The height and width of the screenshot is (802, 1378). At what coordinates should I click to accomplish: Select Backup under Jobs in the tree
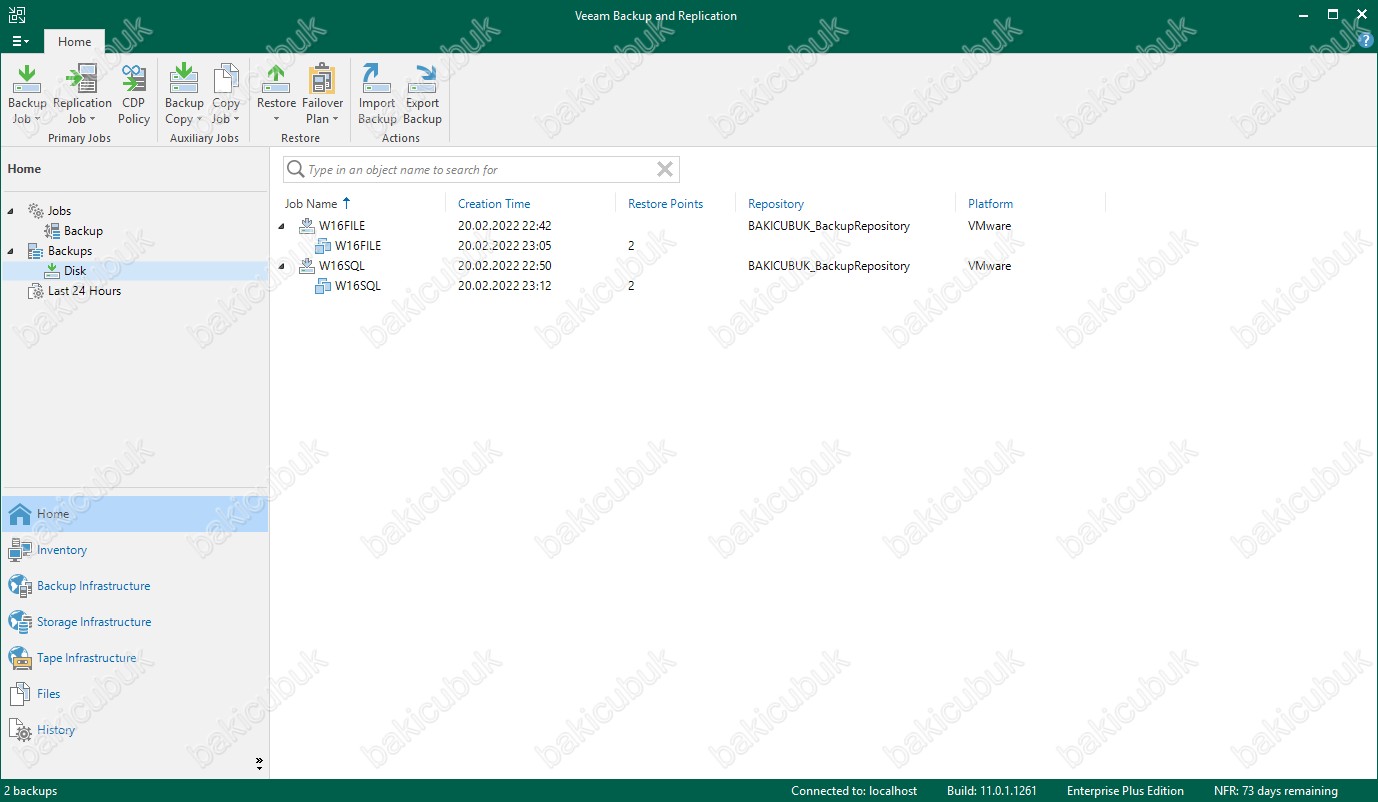(83, 231)
